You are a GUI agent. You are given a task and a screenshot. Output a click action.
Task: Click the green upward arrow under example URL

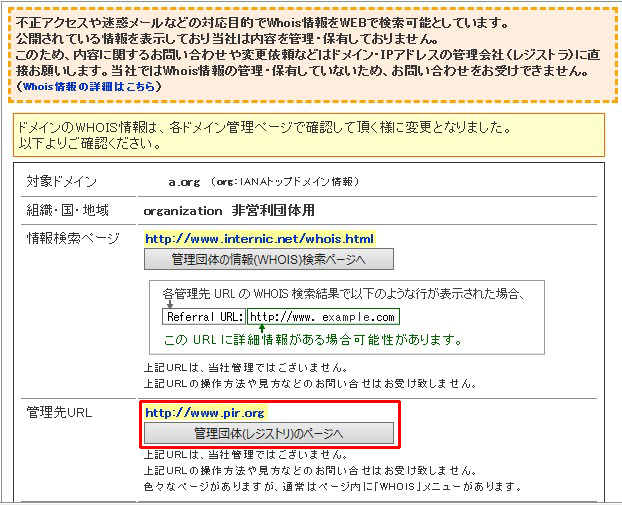(259, 327)
